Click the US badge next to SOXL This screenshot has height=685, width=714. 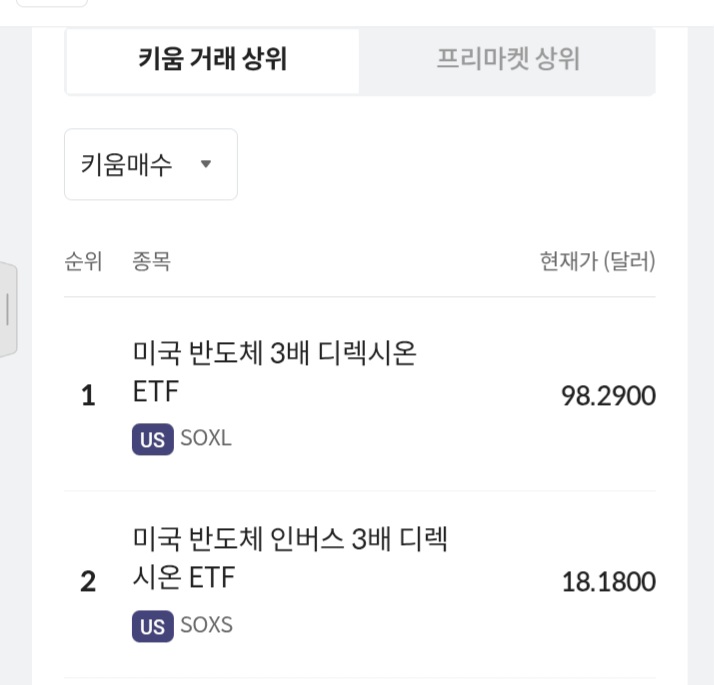click(x=152, y=439)
